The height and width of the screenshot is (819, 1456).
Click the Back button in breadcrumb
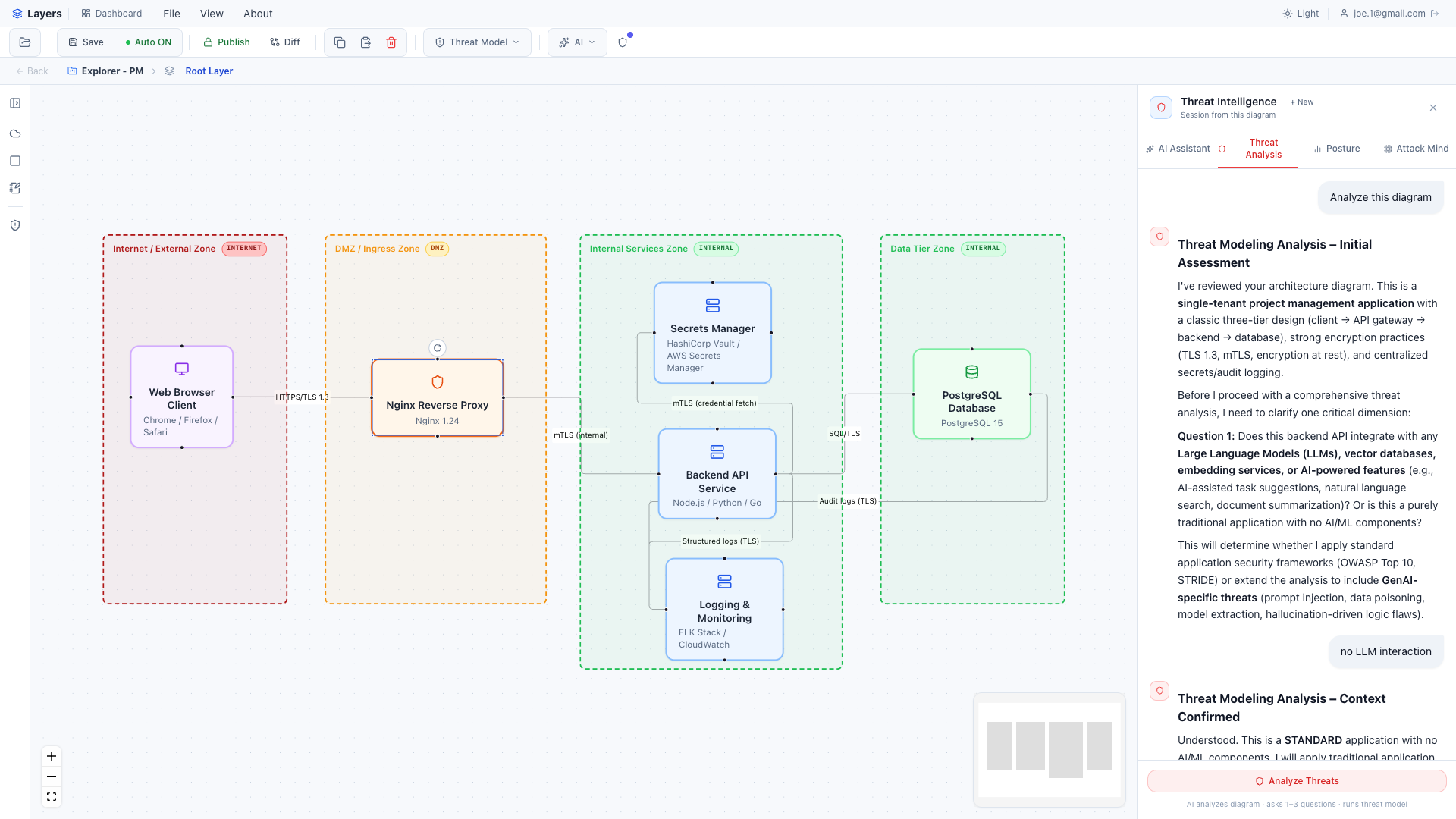(32, 71)
